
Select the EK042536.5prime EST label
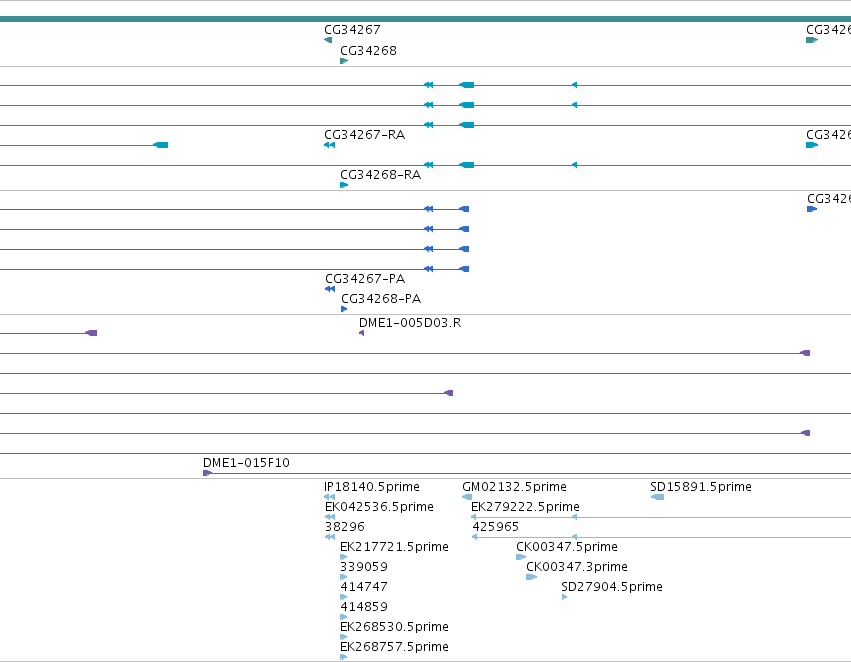pos(379,506)
